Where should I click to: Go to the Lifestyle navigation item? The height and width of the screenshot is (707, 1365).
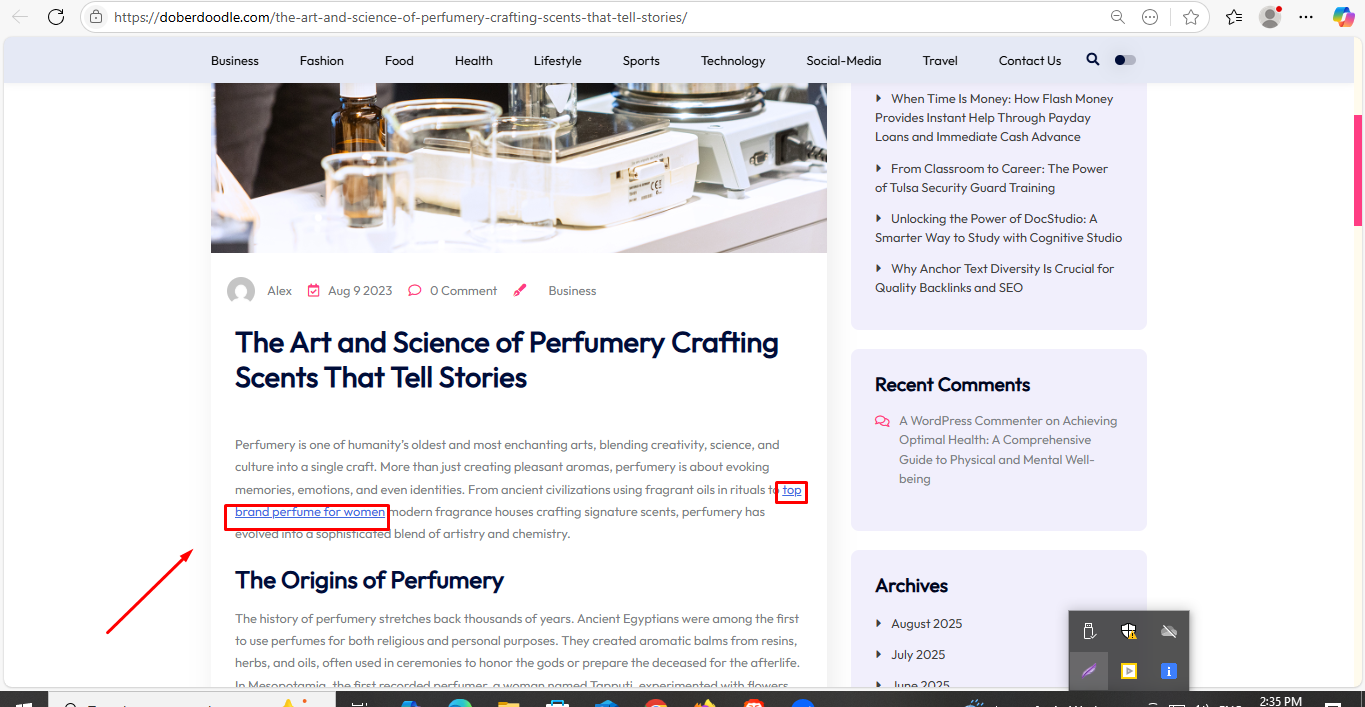(557, 61)
